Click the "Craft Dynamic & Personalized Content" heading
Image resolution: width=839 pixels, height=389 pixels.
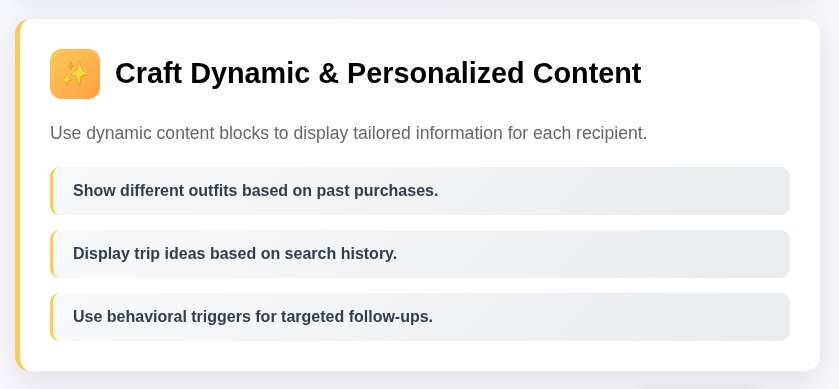pos(378,73)
